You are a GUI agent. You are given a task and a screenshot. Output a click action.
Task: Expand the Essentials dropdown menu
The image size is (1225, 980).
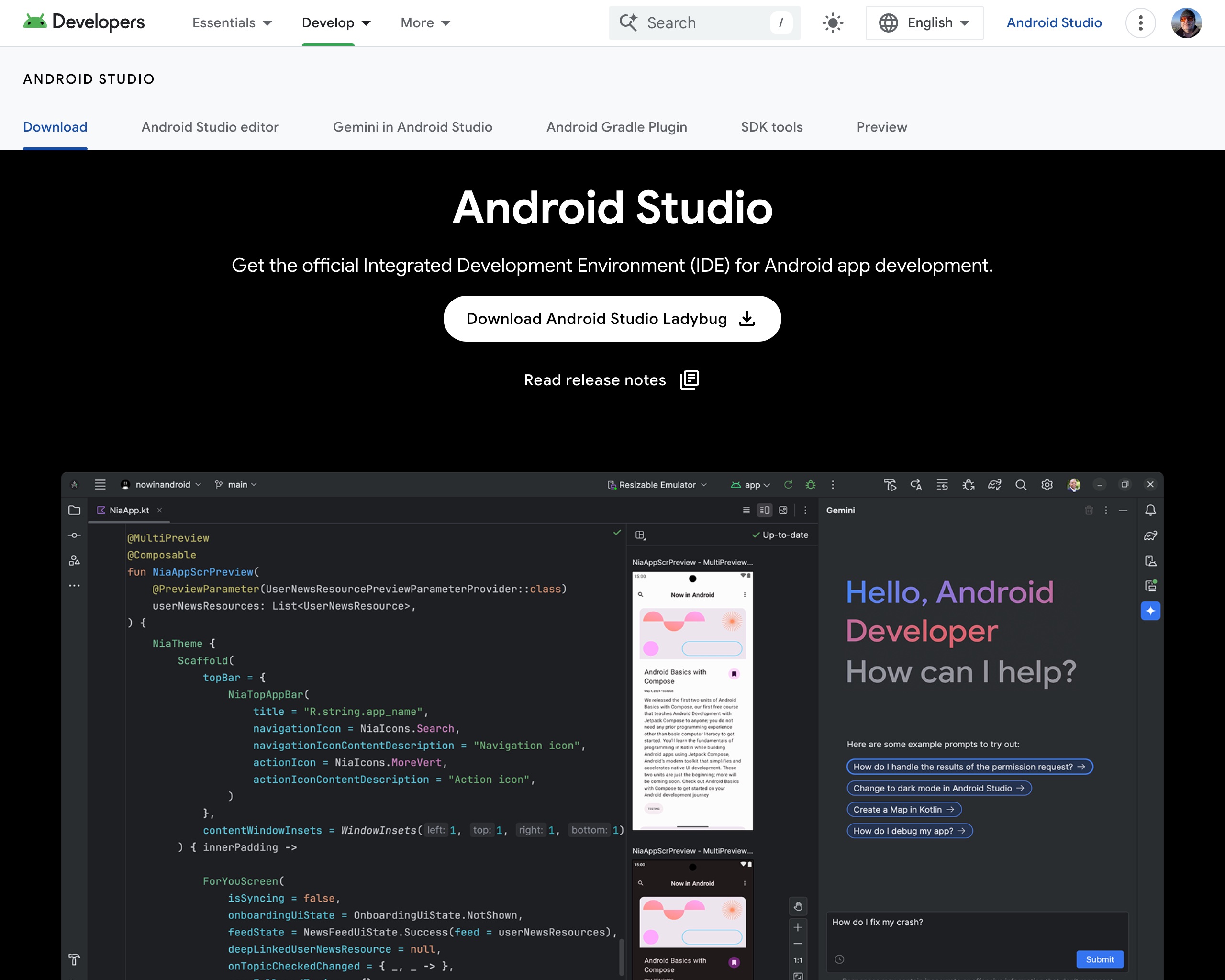click(x=232, y=22)
